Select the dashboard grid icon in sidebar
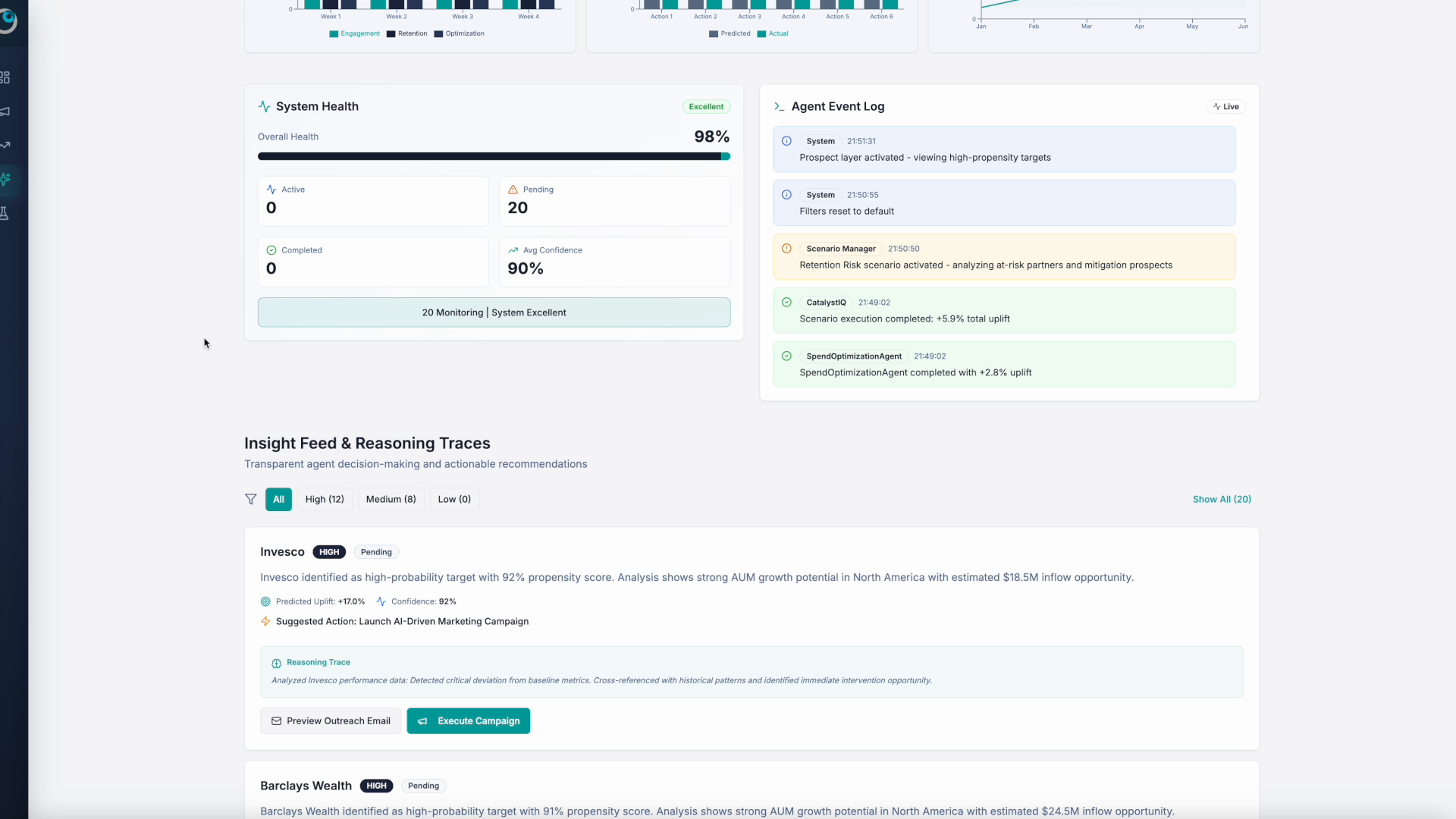1456x819 pixels. coord(5,76)
